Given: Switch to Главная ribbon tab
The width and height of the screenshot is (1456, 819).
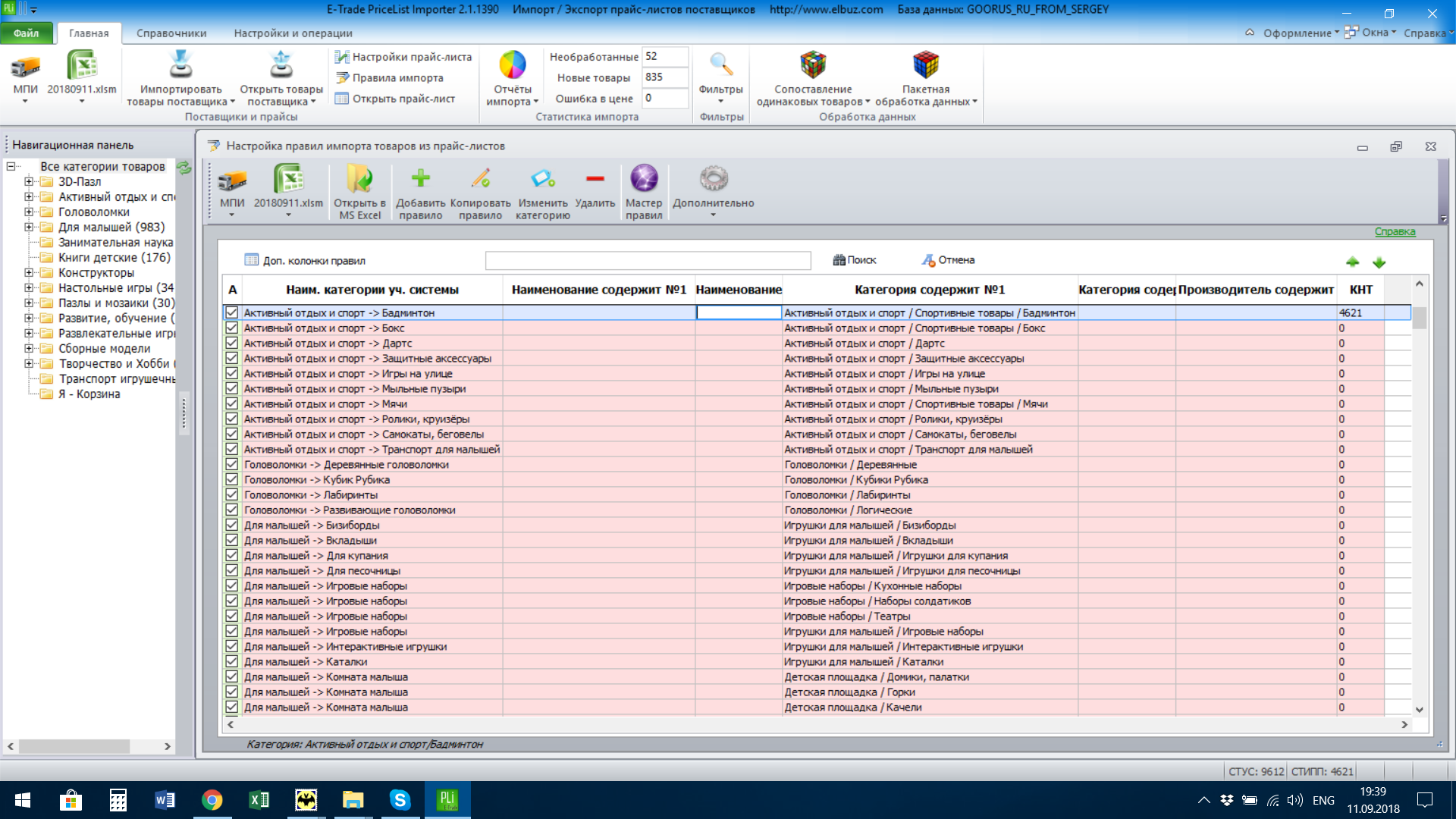Looking at the screenshot, I should point(89,33).
